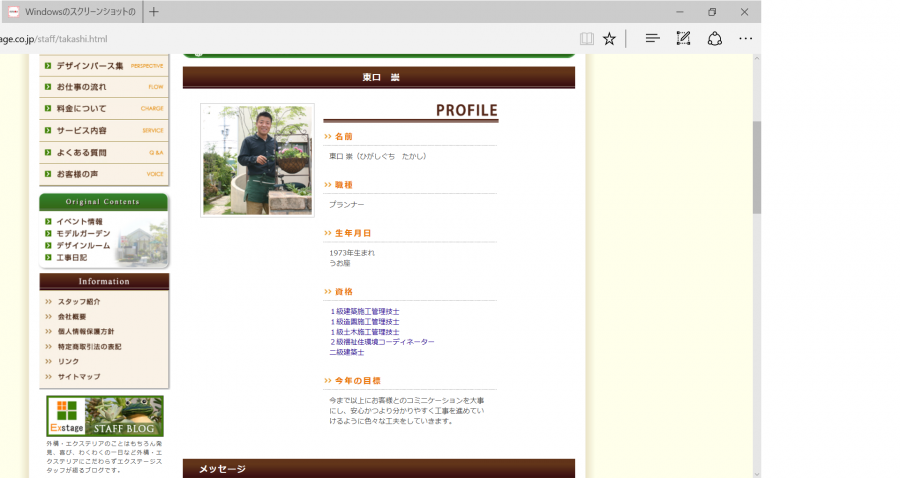Image resolution: width=900 pixels, height=478 pixels.
Task: Click the Share icon in toolbar
Action: click(714, 39)
